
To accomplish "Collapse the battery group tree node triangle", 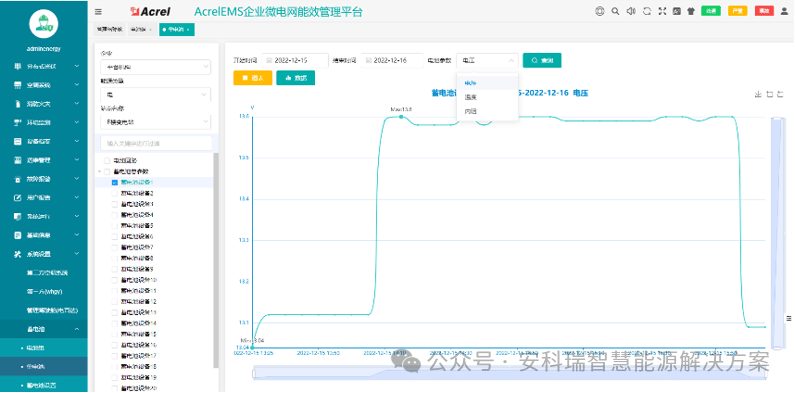I will click(x=100, y=171).
